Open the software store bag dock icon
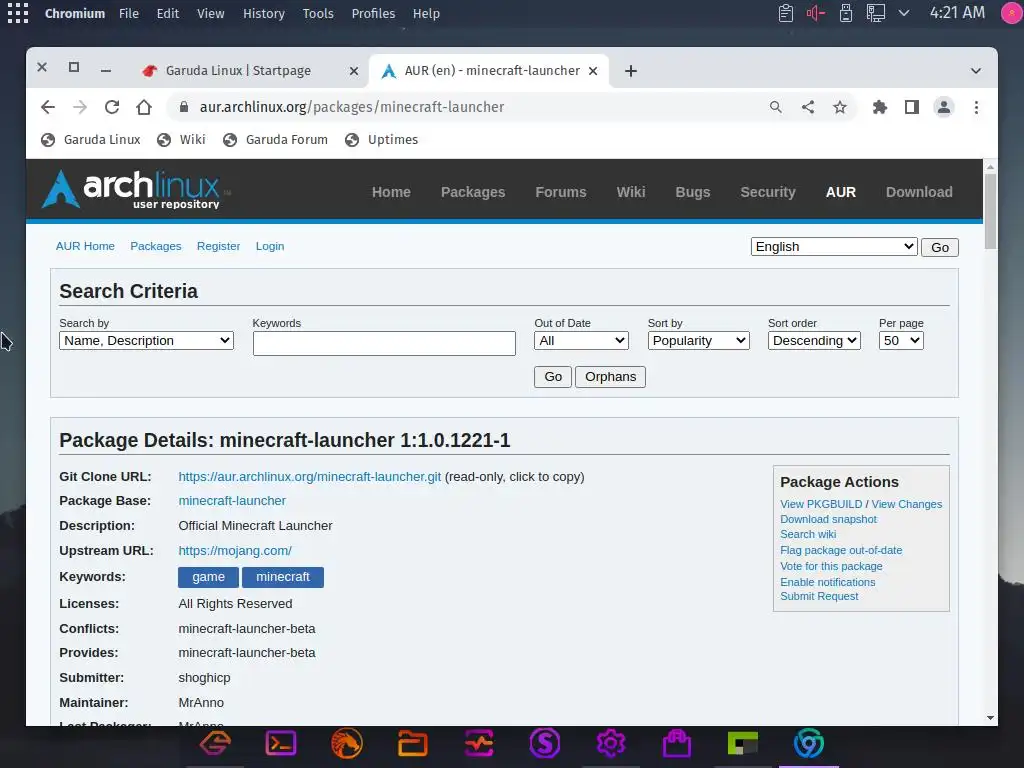 pyautogui.click(x=677, y=743)
